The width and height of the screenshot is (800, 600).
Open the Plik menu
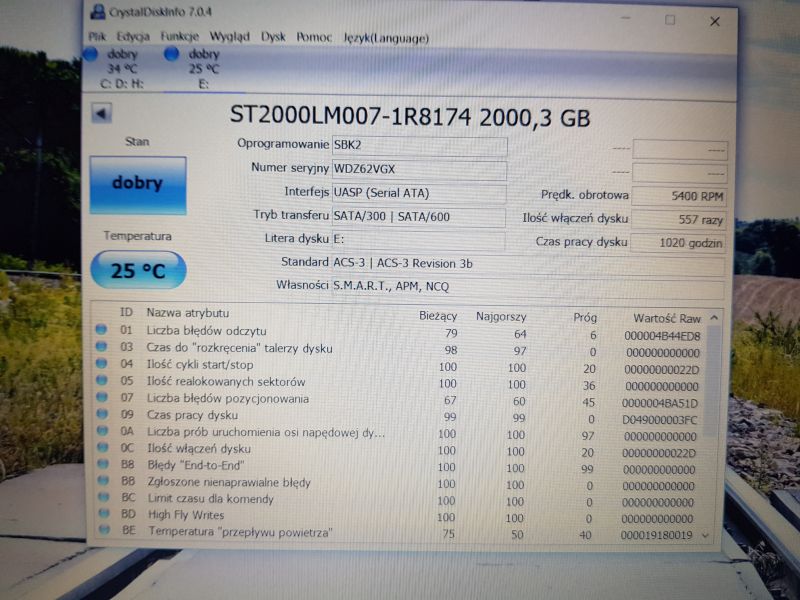(97, 37)
